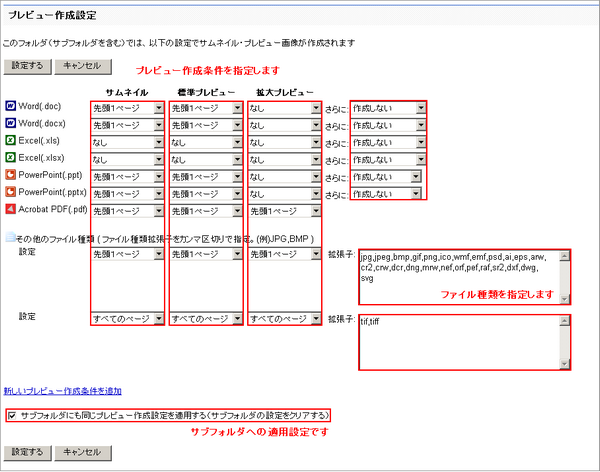Viewport: 600px width, 472px height.
Task: Click the down arrow of the jpg extensions scrollbar
Action: 564,299
